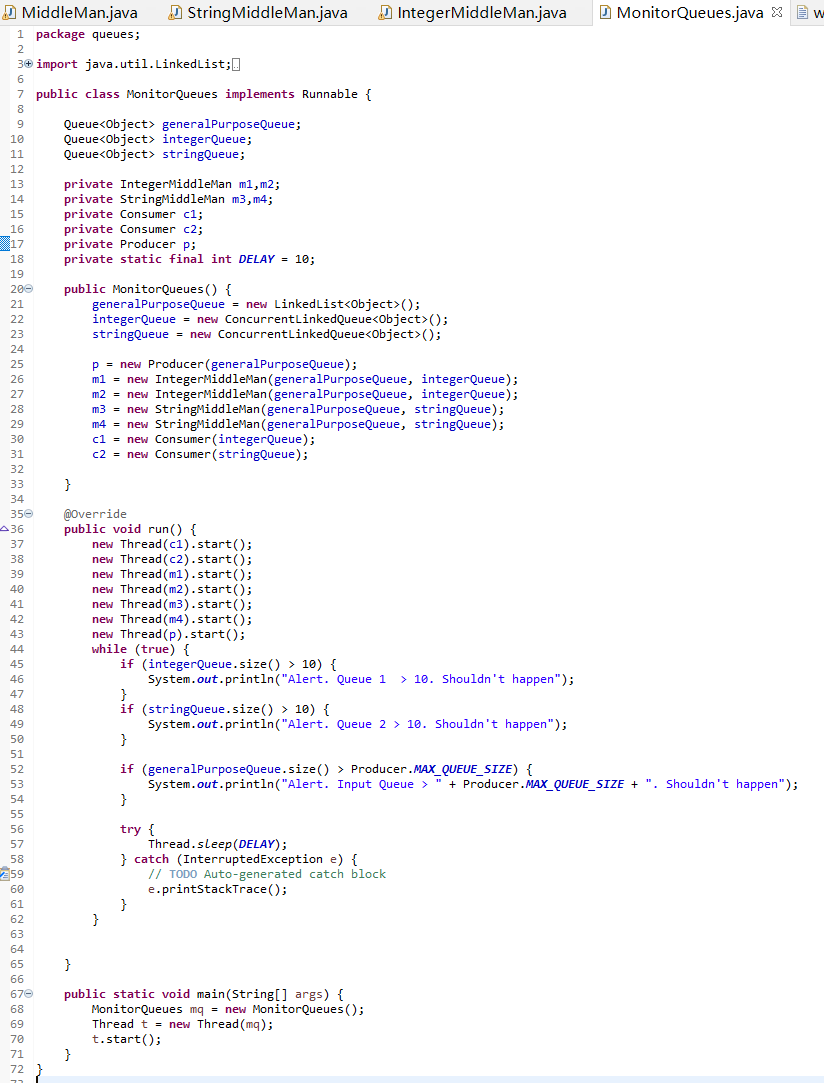Click the Java file icon on MiddleMan.java tab
The width and height of the screenshot is (824, 1083).
(x=10, y=13)
